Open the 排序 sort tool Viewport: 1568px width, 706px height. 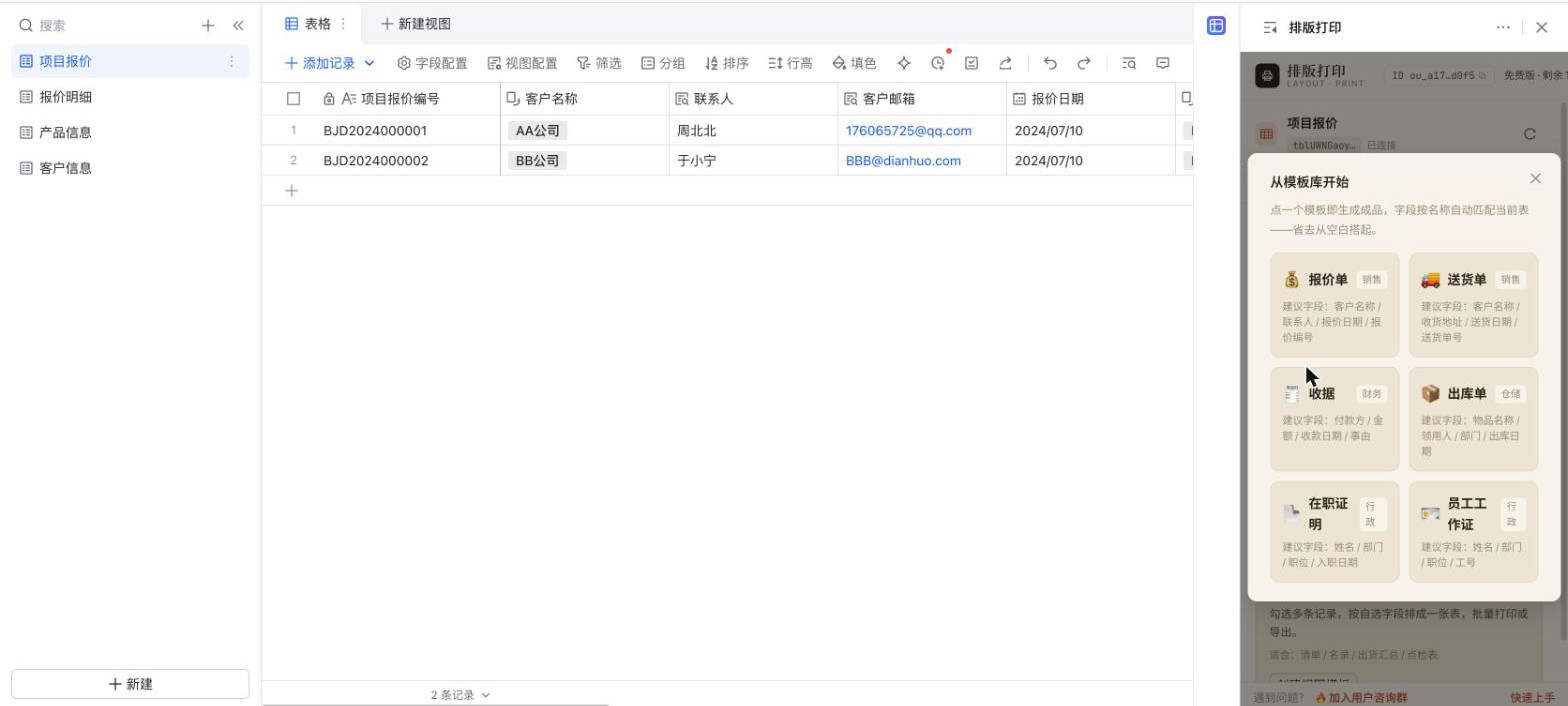pos(727,63)
